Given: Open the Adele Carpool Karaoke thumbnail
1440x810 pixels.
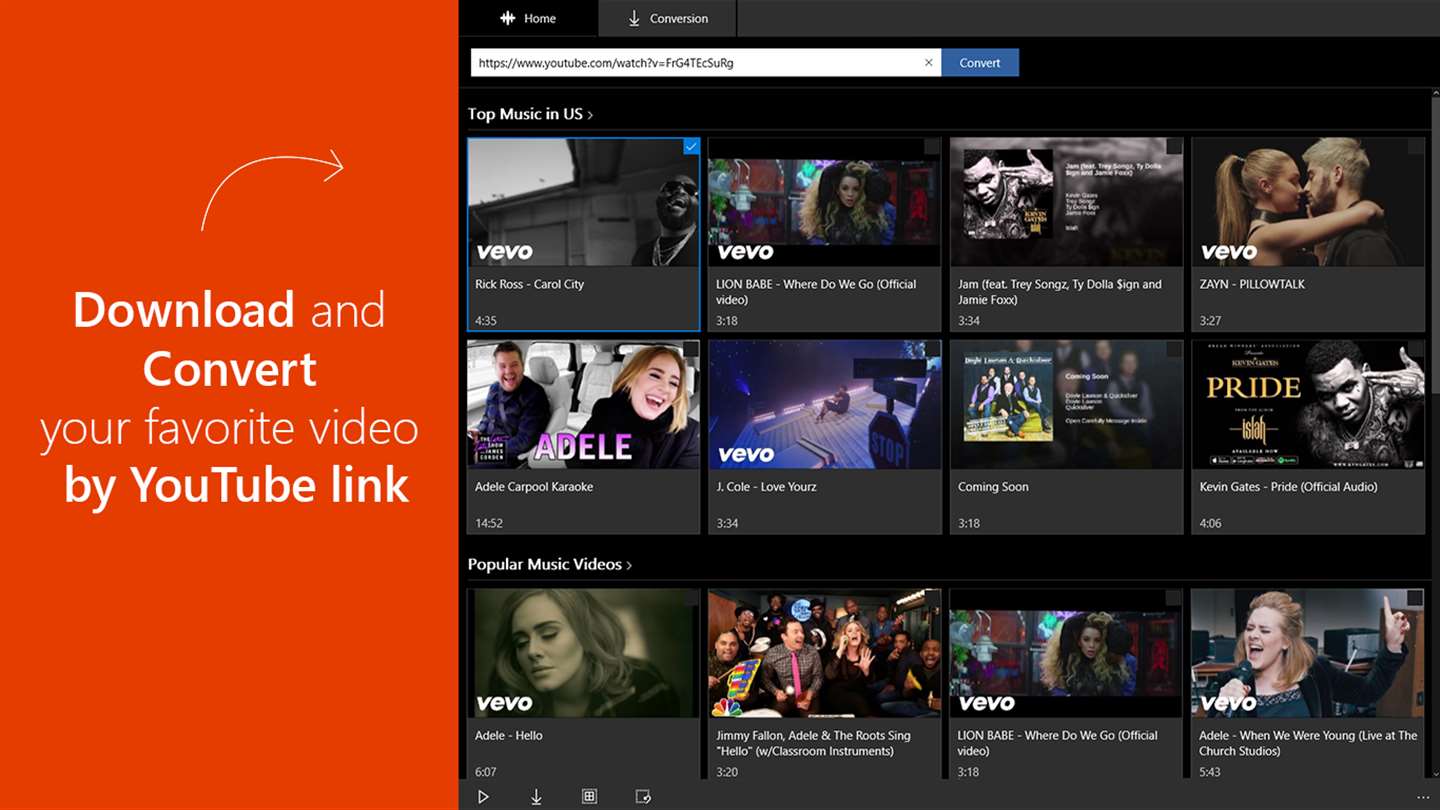Looking at the screenshot, I should 584,405.
